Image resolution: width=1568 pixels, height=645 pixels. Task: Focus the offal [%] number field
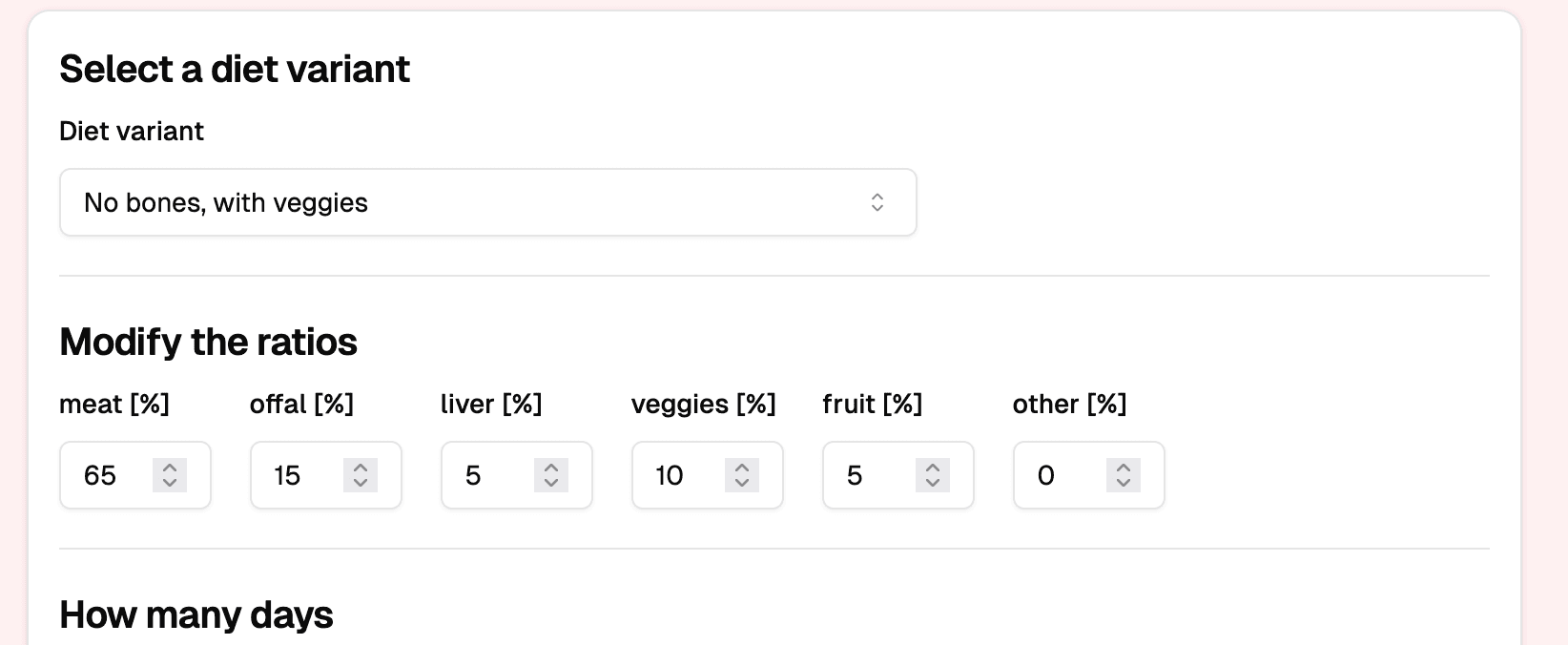(298, 475)
